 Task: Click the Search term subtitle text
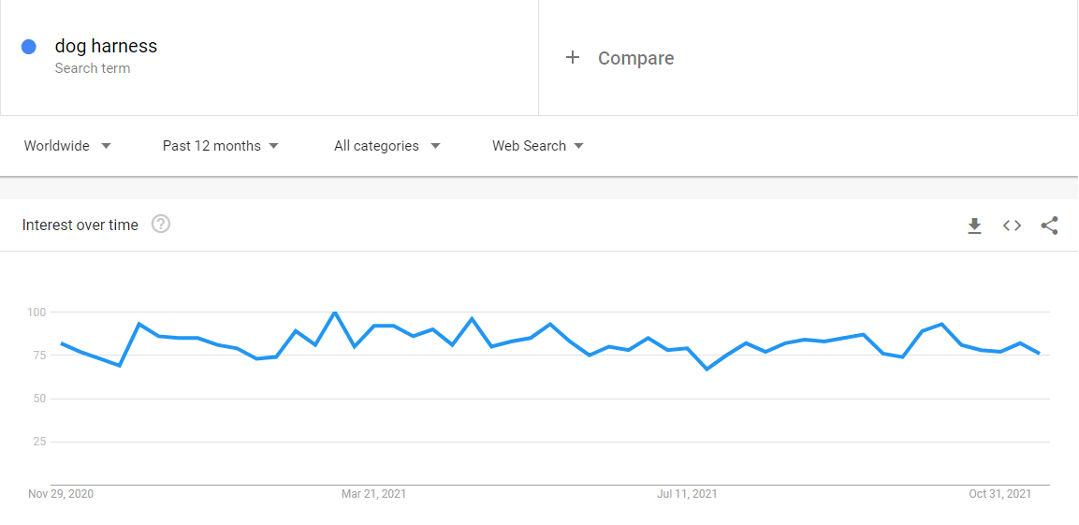[x=92, y=68]
